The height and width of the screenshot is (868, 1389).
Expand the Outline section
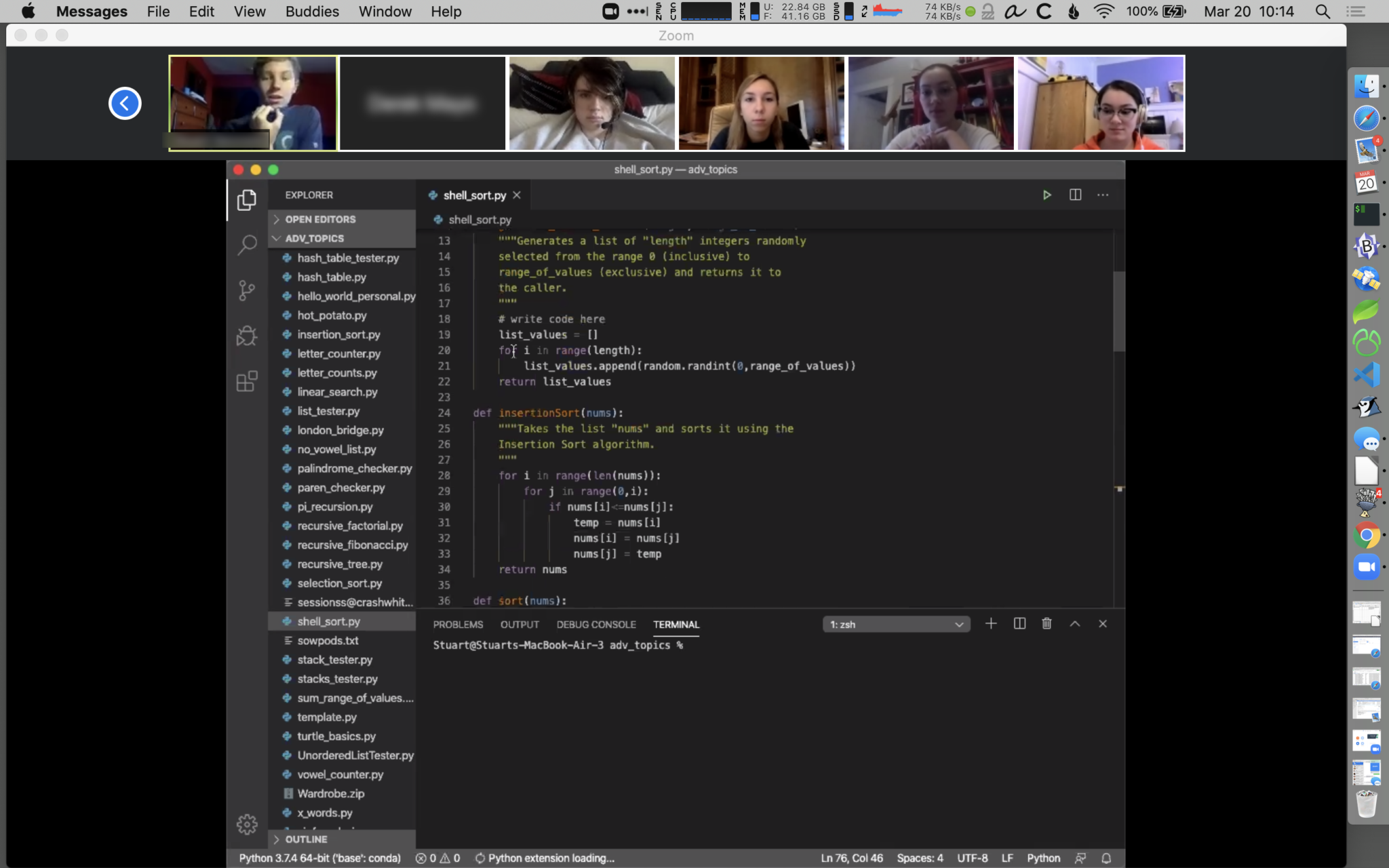point(306,839)
